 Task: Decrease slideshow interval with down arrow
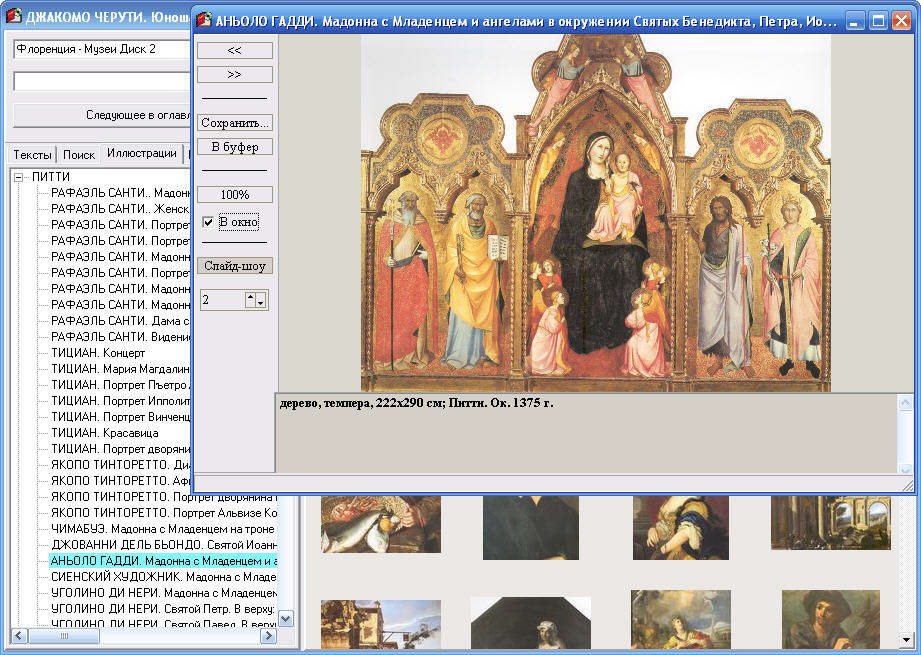[259, 303]
